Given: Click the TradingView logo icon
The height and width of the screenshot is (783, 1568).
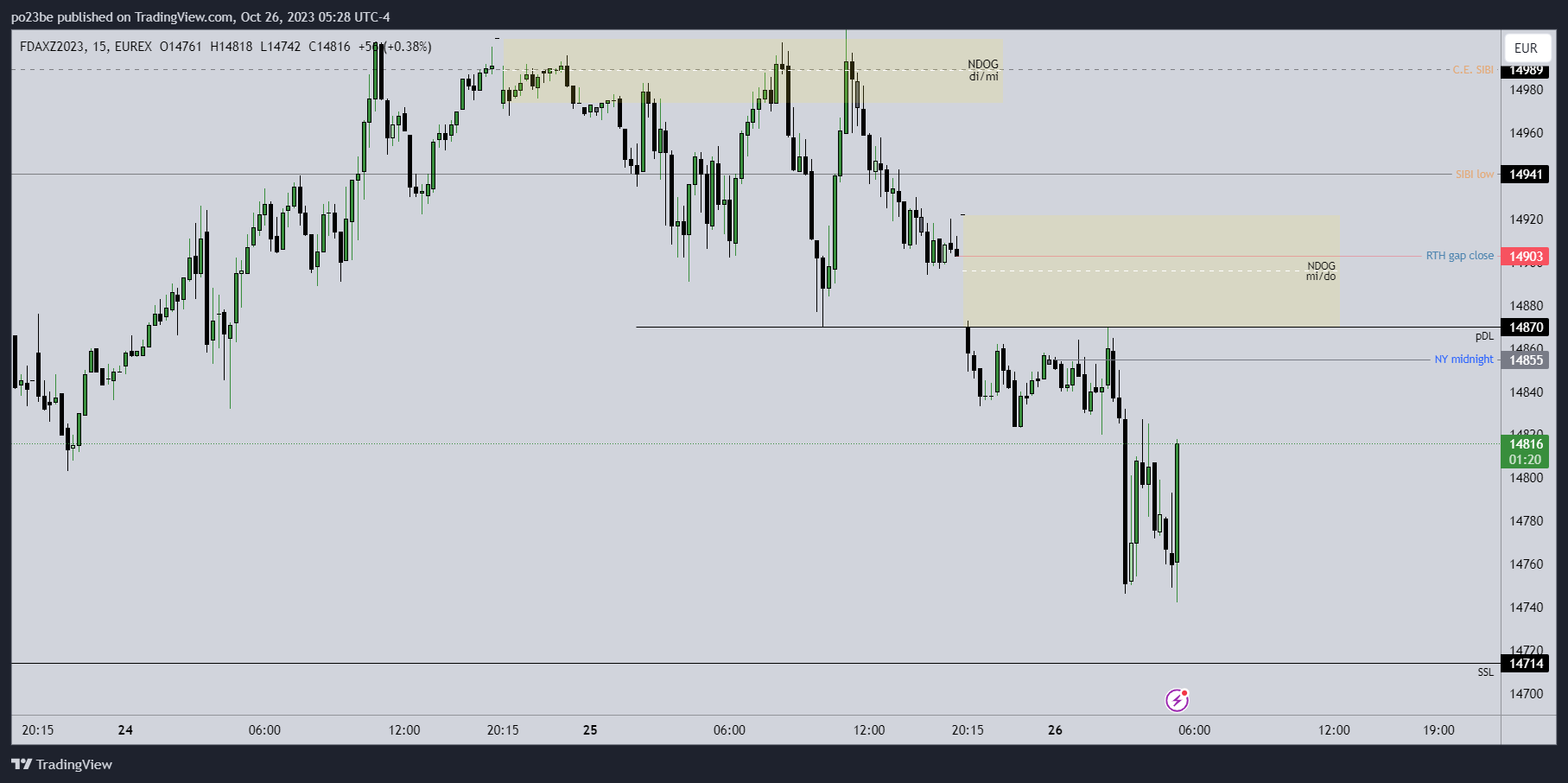Looking at the screenshot, I should (22, 764).
